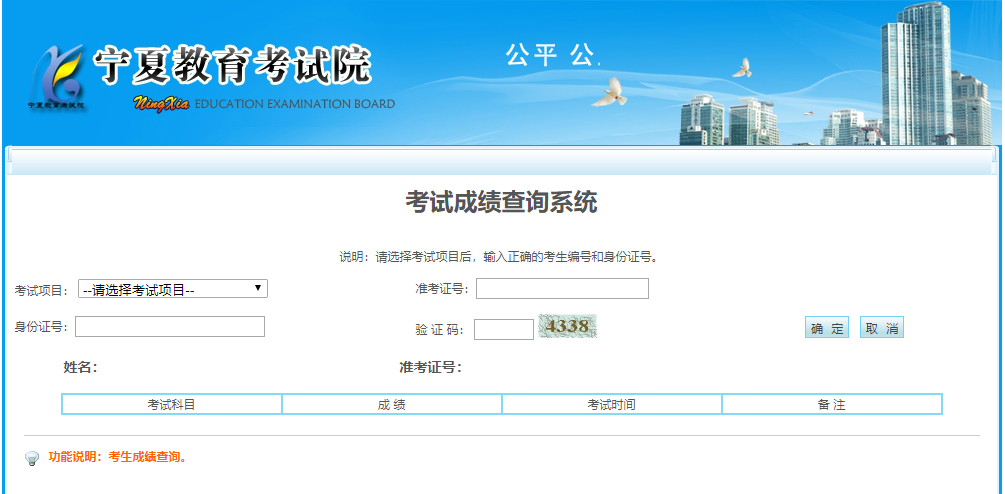Refresh the 4338 captcha image
Screen dimensions: 1005x494
(x=568, y=326)
